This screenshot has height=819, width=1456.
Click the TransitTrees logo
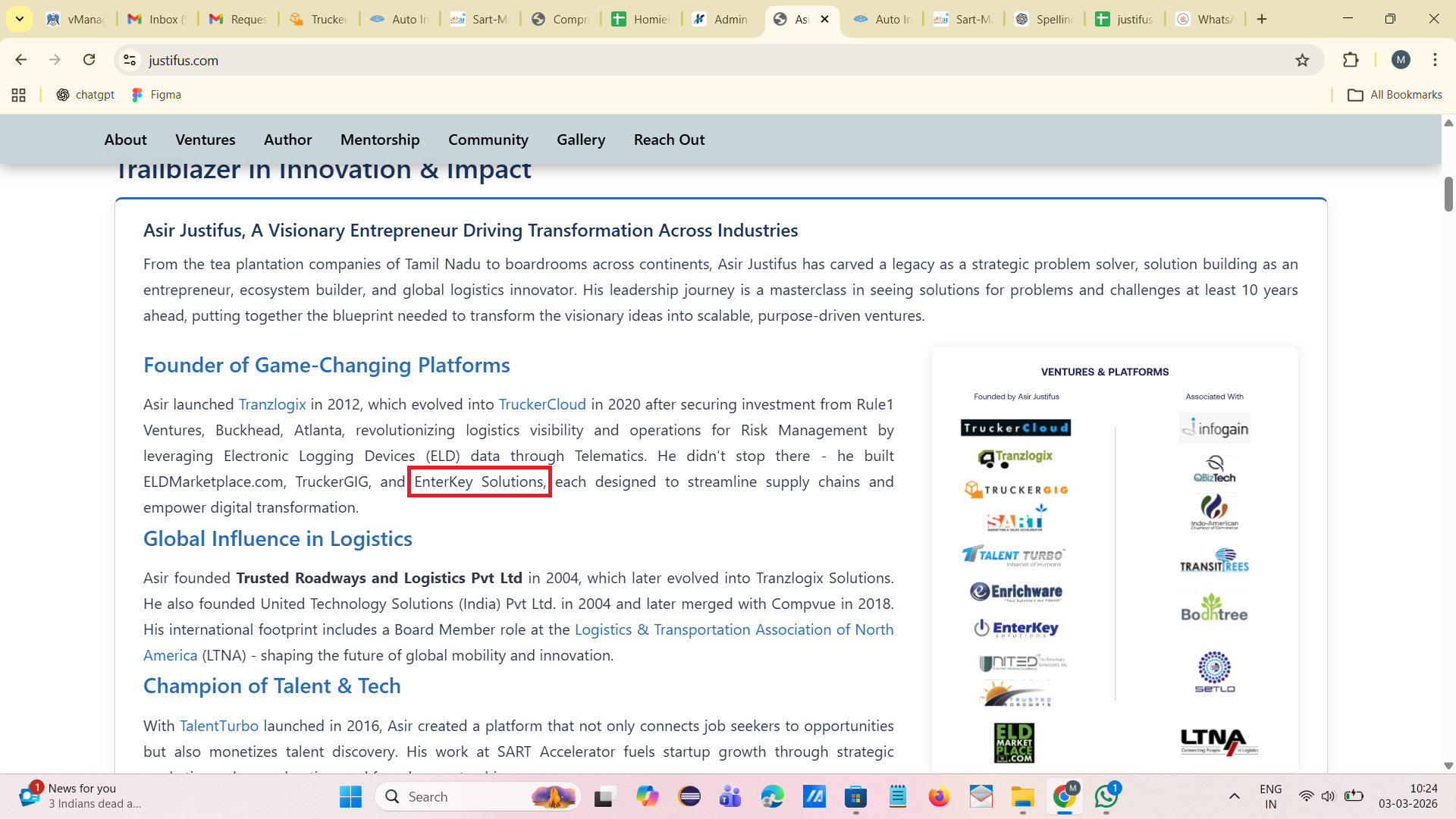(x=1215, y=560)
